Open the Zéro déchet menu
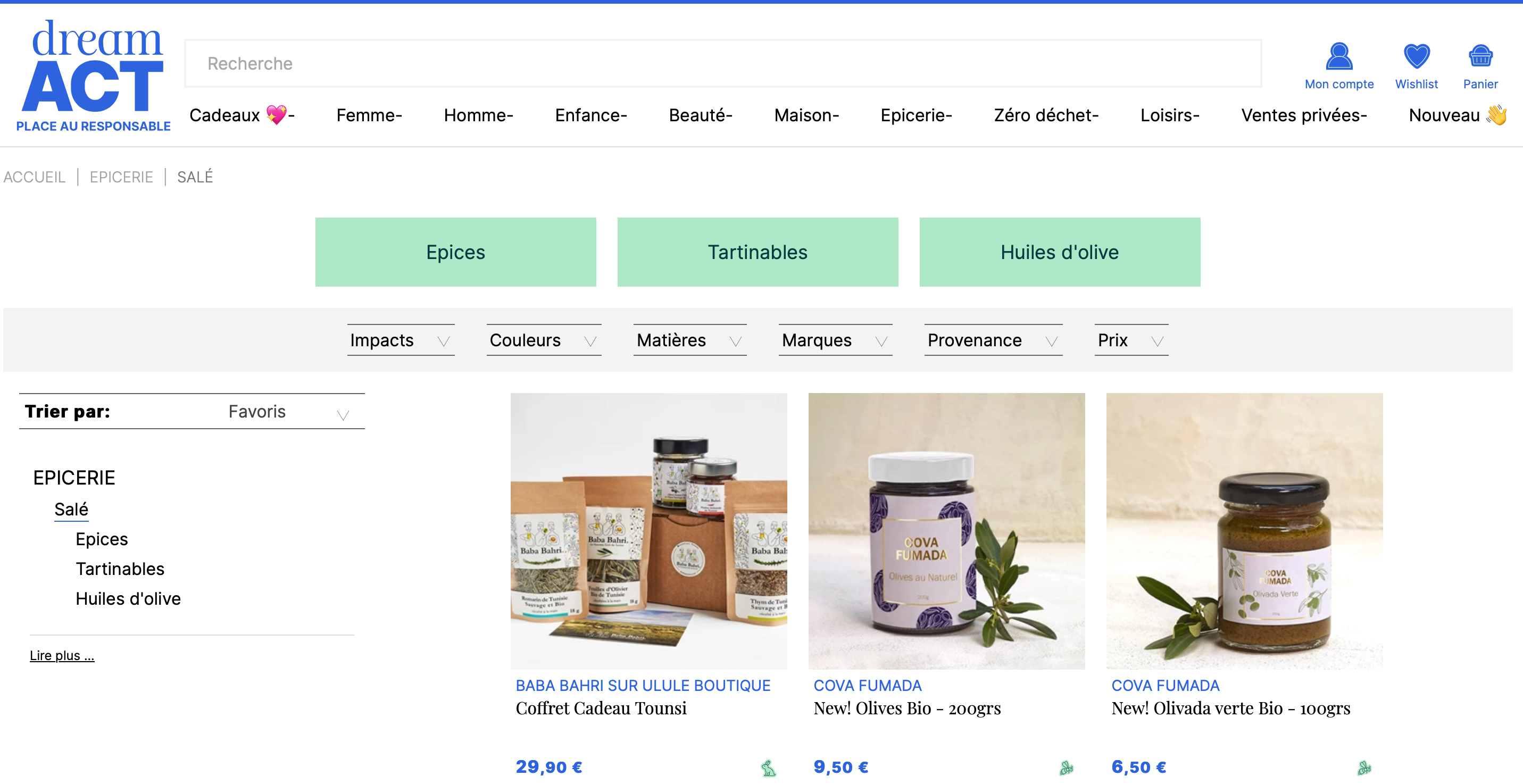This screenshot has width=1523, height=784. coord(1046,115)
